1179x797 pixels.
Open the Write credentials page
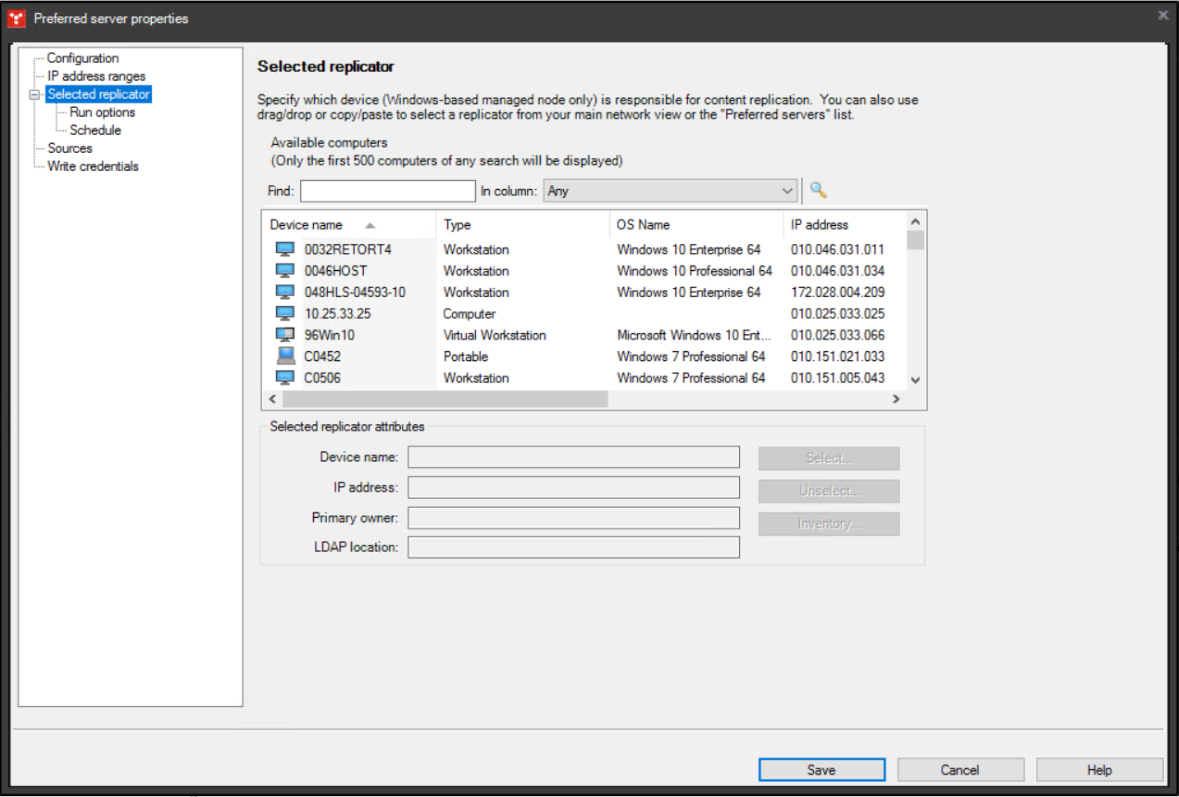[x=91, y=166]
